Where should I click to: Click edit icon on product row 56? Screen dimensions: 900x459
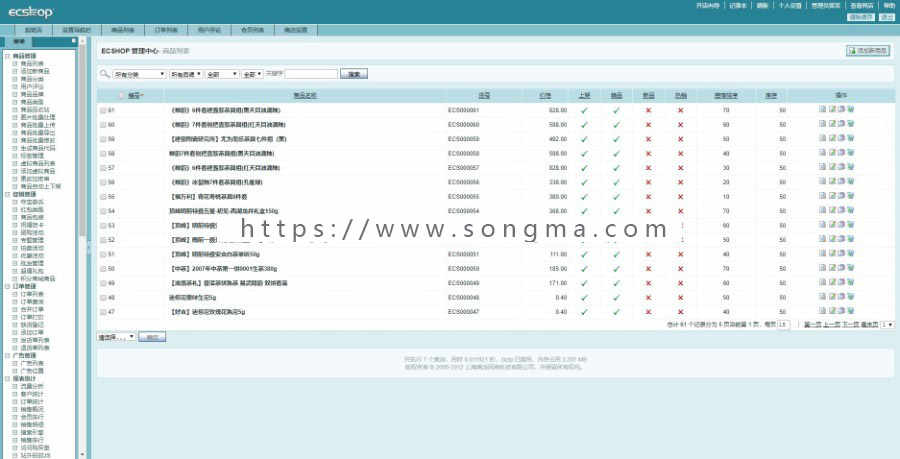pyautogui.click(x=832, y=181)
